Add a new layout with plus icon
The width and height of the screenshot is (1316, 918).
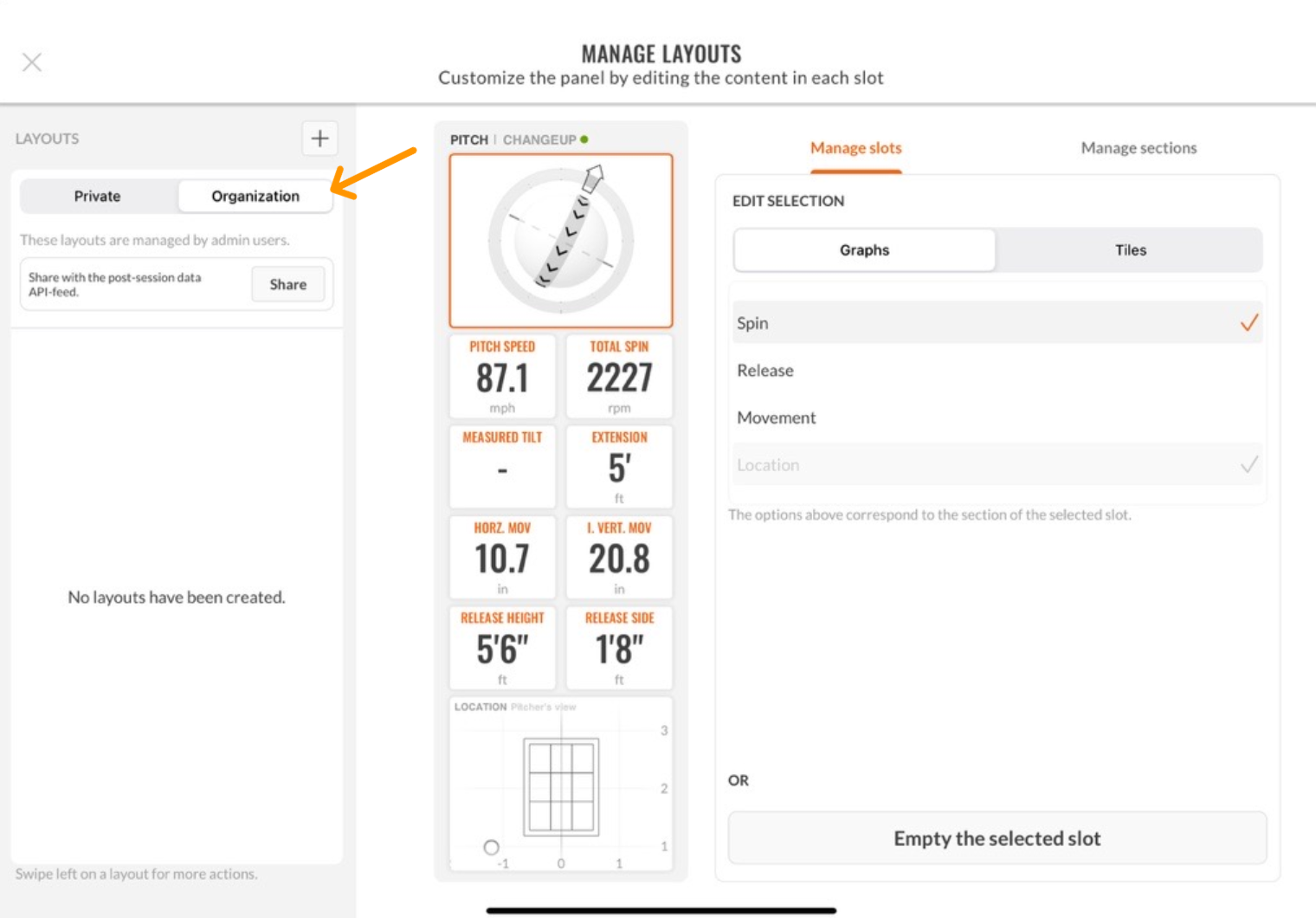(x=319, y=139)
